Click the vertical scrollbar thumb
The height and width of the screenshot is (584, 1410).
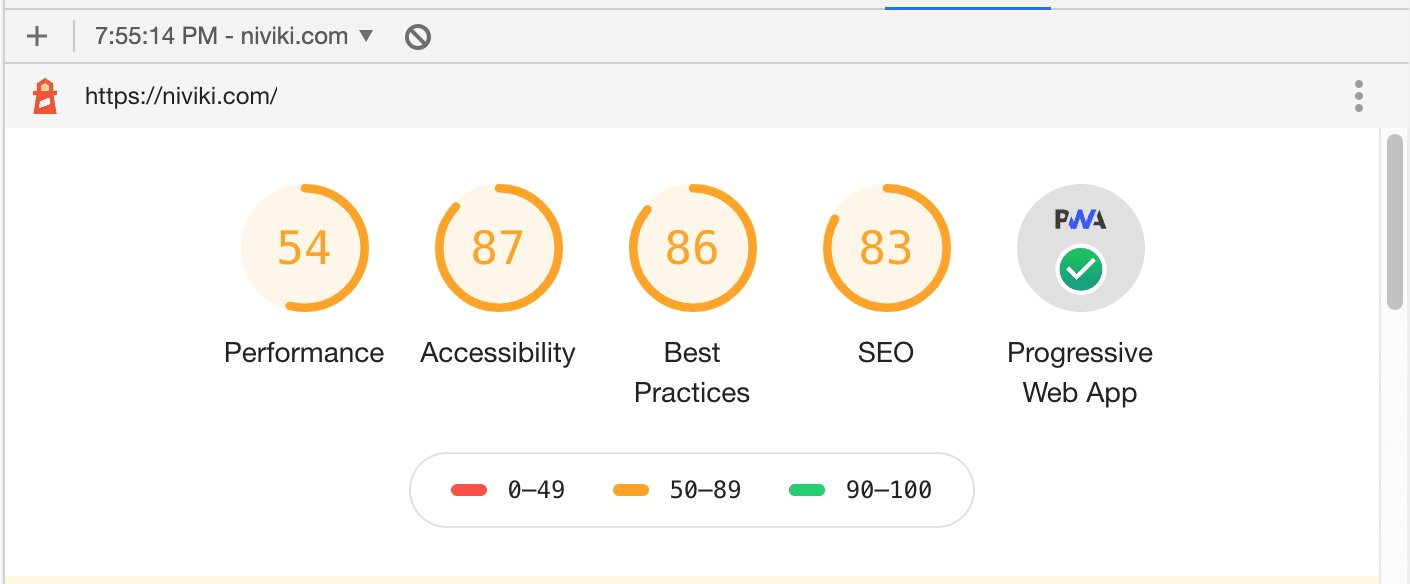[x=1396, y=221]
